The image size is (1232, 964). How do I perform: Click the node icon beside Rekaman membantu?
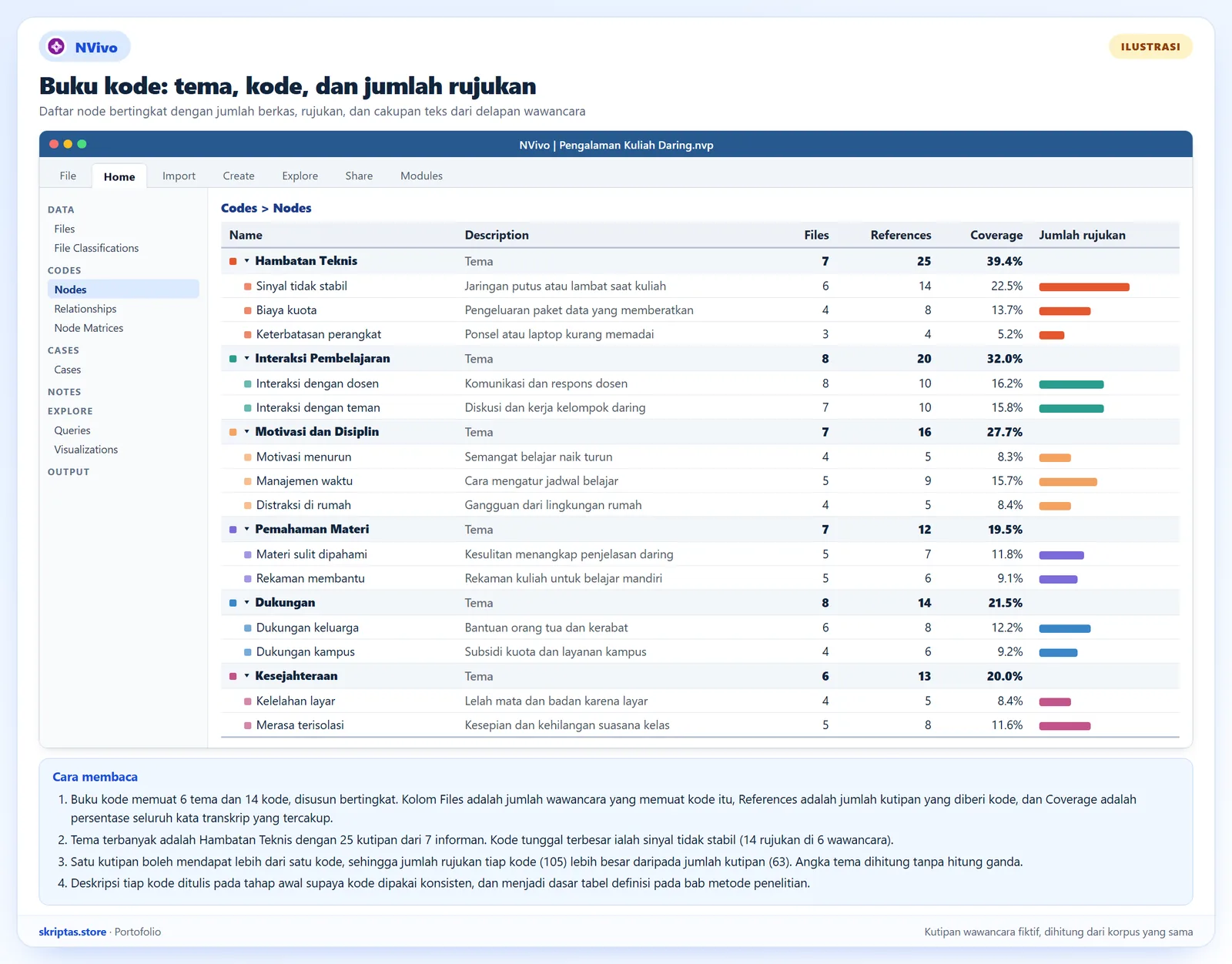(x=248, y=579)
